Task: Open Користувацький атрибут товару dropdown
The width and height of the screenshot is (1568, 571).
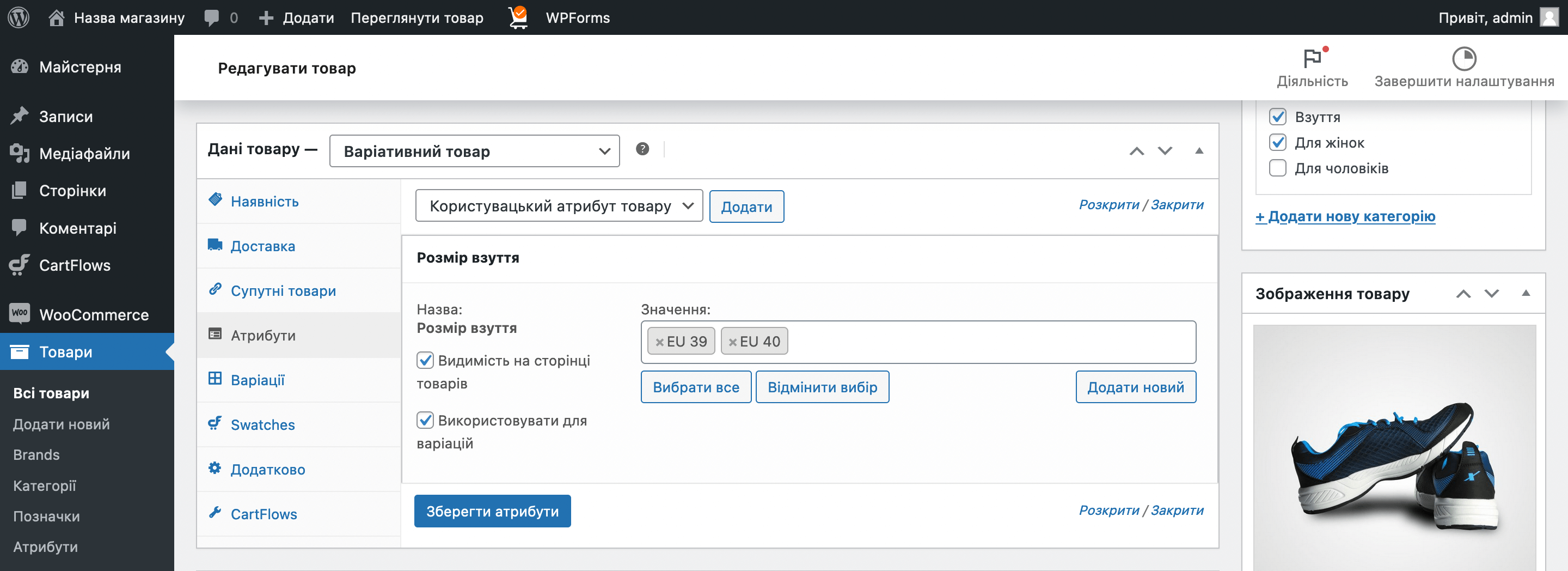Action: tap(559, 206)
